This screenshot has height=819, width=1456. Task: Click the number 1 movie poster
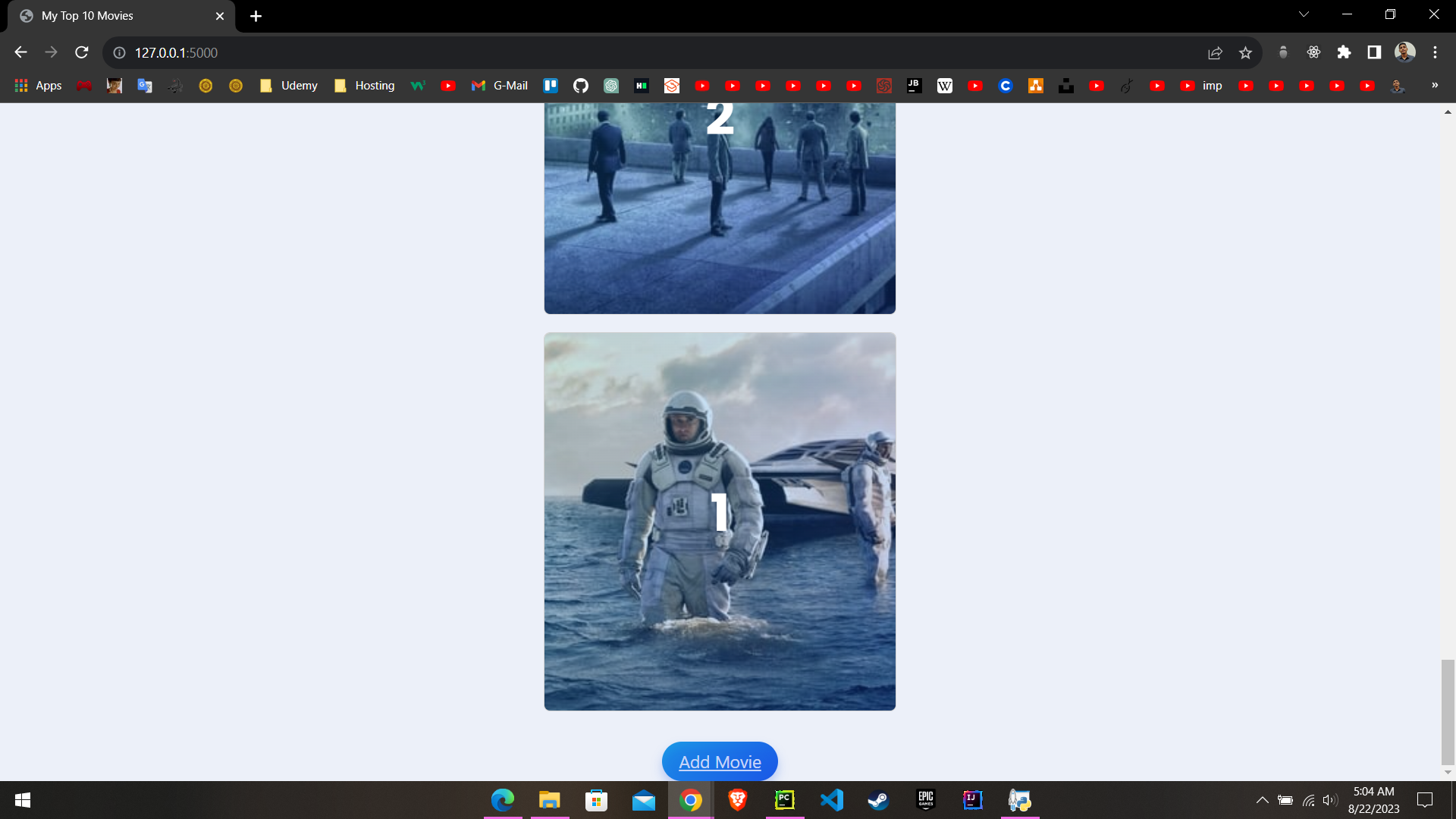pos(720,521)
